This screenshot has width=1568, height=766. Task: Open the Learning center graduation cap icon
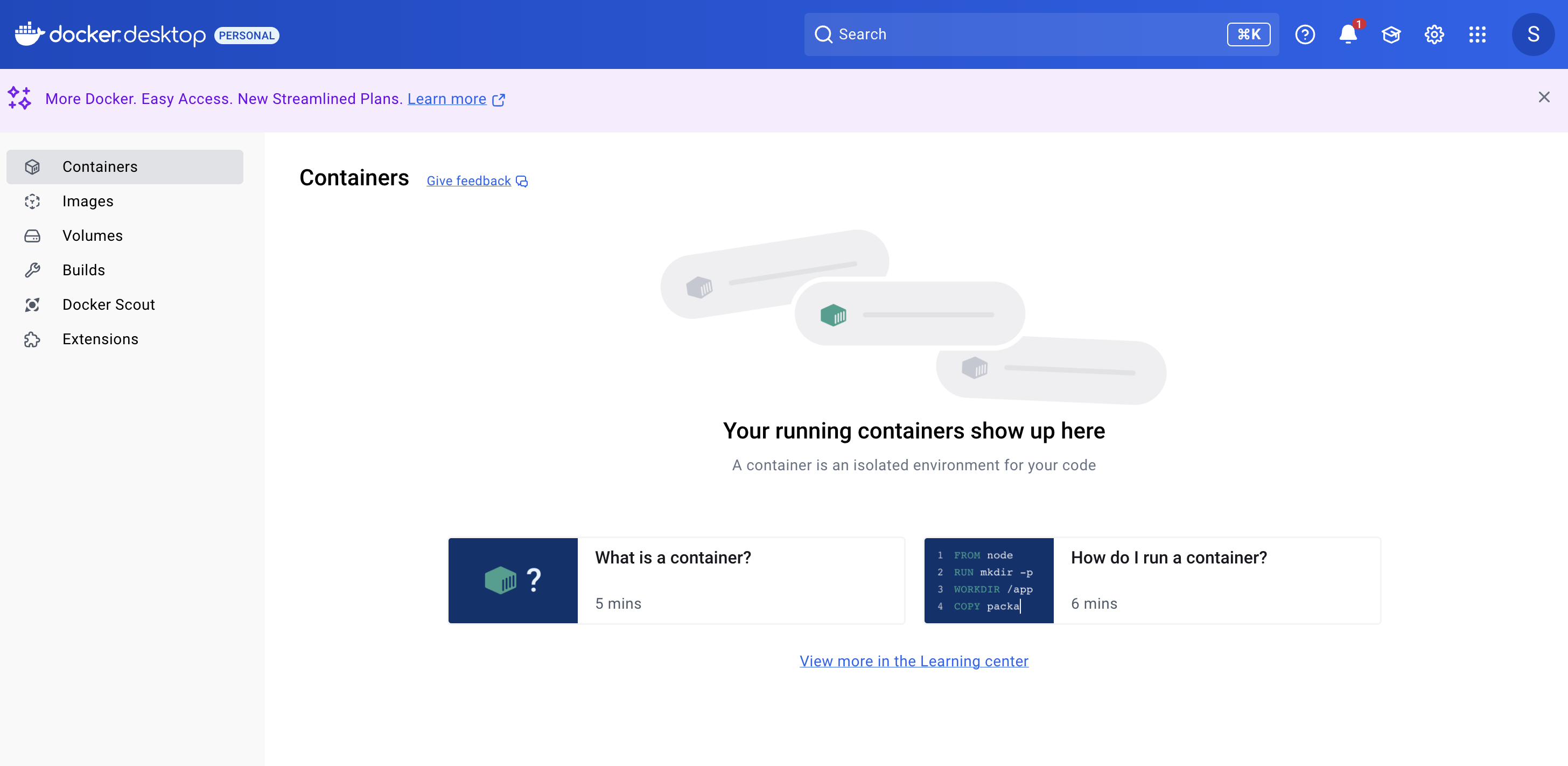[1391, 34]
